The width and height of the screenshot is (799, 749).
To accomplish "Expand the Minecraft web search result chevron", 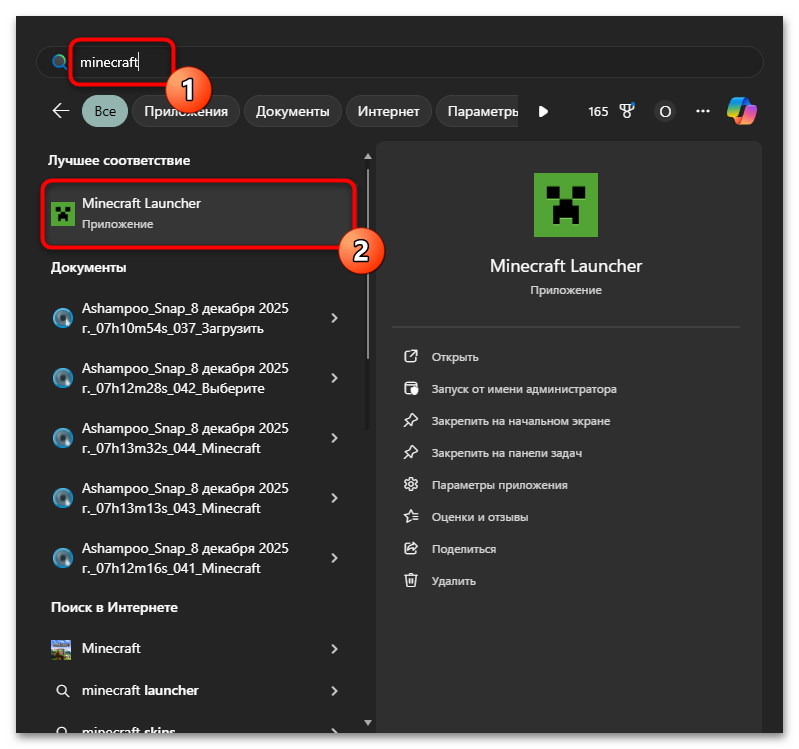I will pos(334,649).
